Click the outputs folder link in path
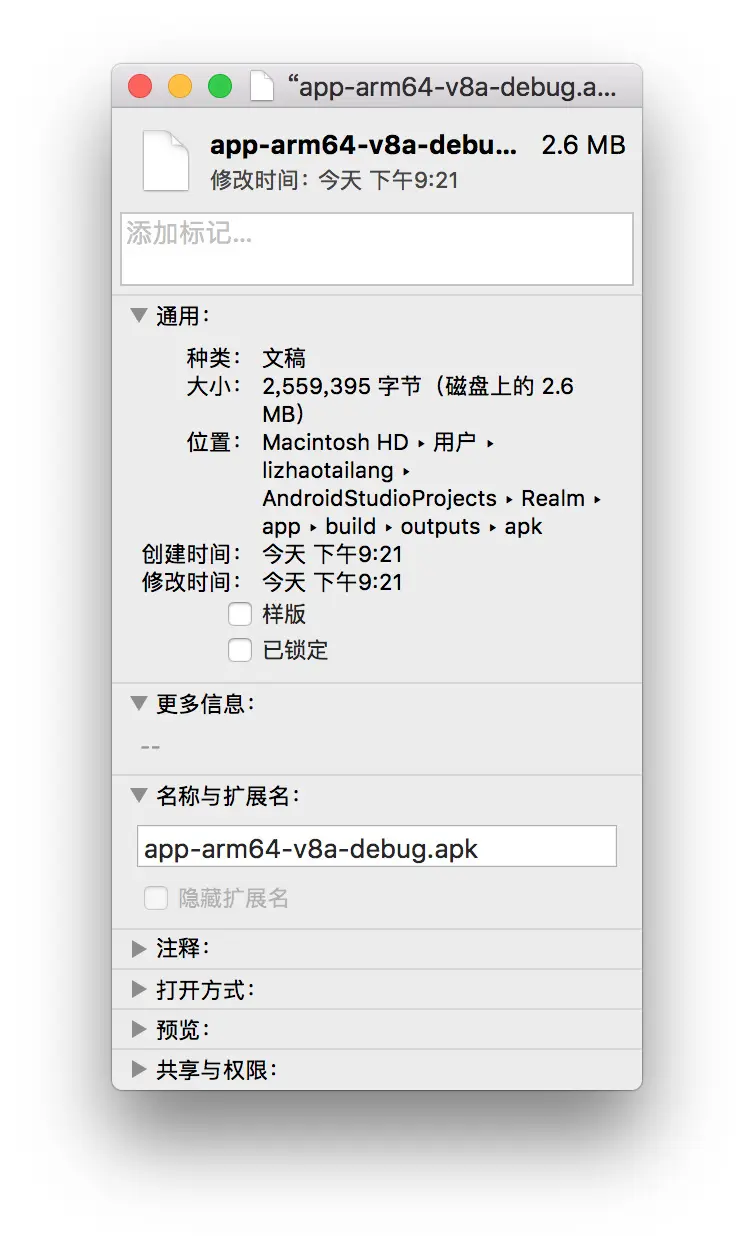This screenshot has width=754, height=1250. point(441,526)
